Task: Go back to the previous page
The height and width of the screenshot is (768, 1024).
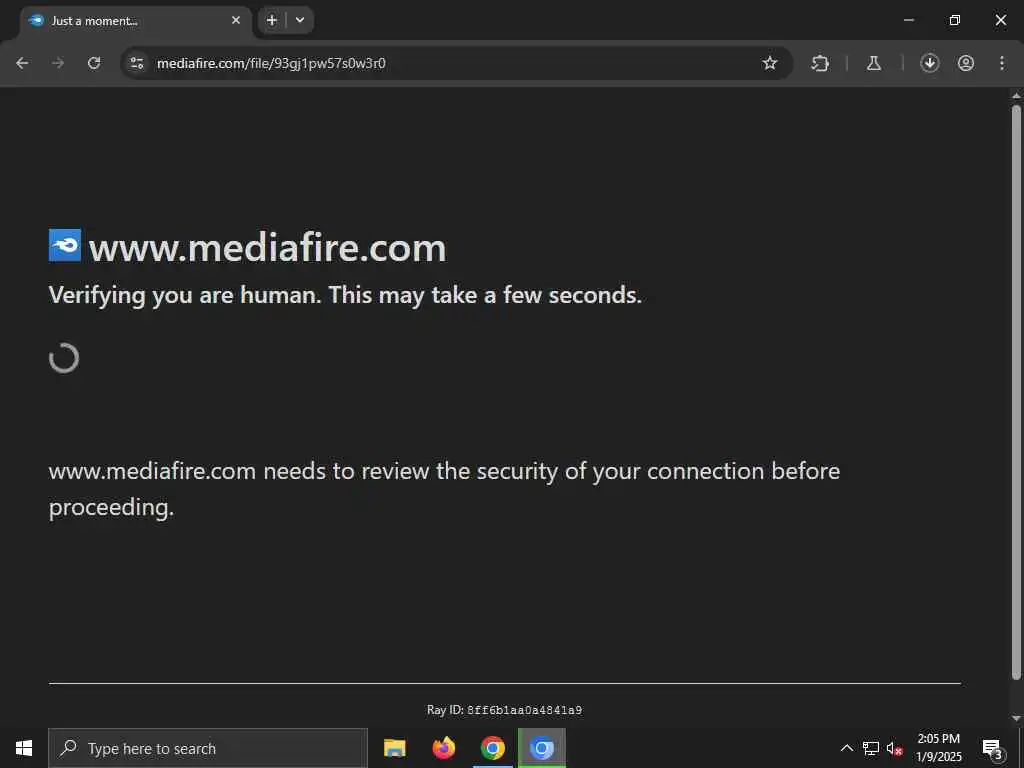Action: pos(22,63)
